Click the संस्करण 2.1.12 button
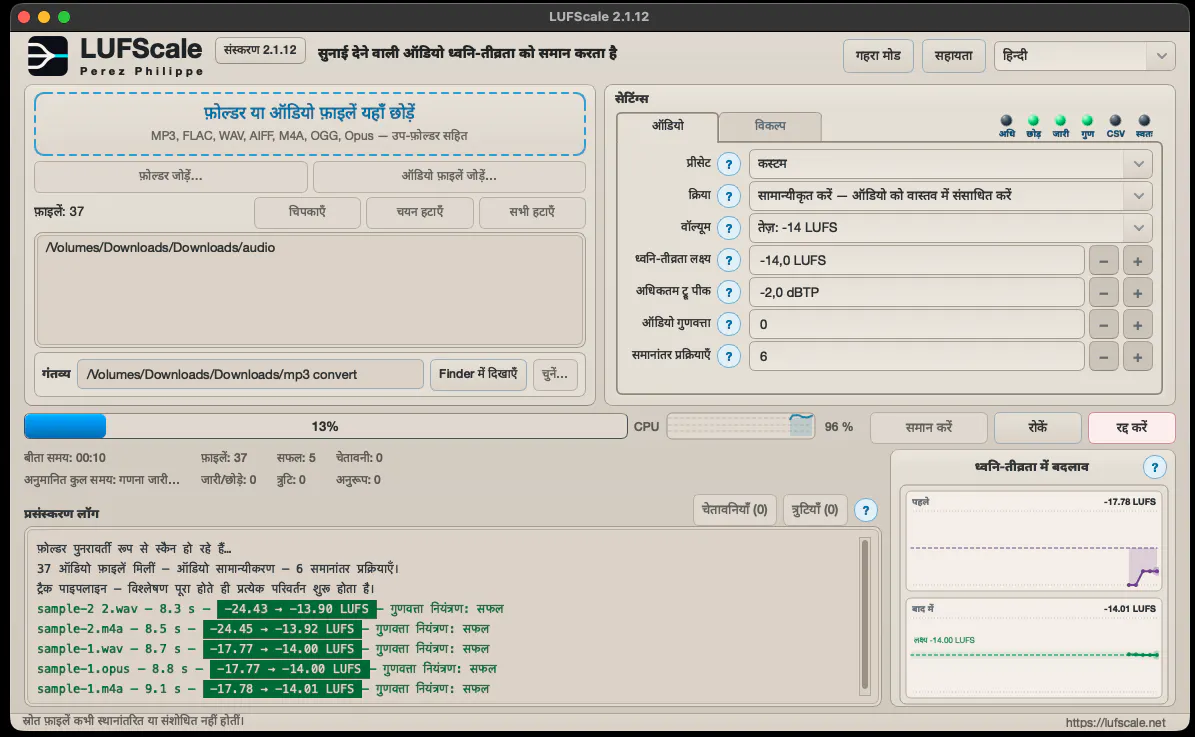The width and height of the screenshot is (1195, 737). 260,50
